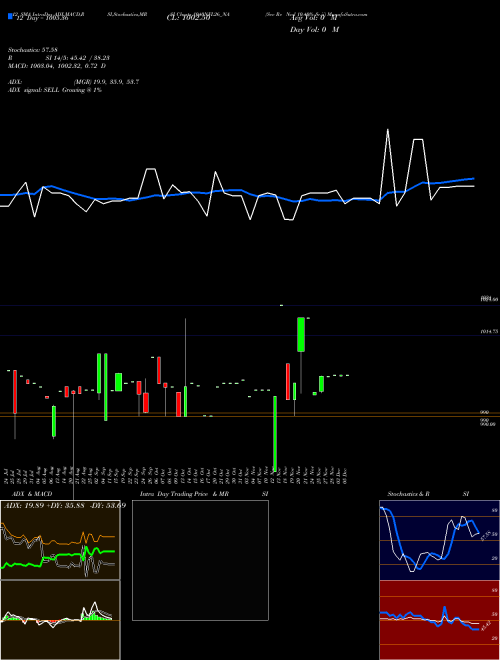This screenshot has width=500, height=660.
Task: Click the 'Avg Vol: 0 M' text
Action: point(314,18)
